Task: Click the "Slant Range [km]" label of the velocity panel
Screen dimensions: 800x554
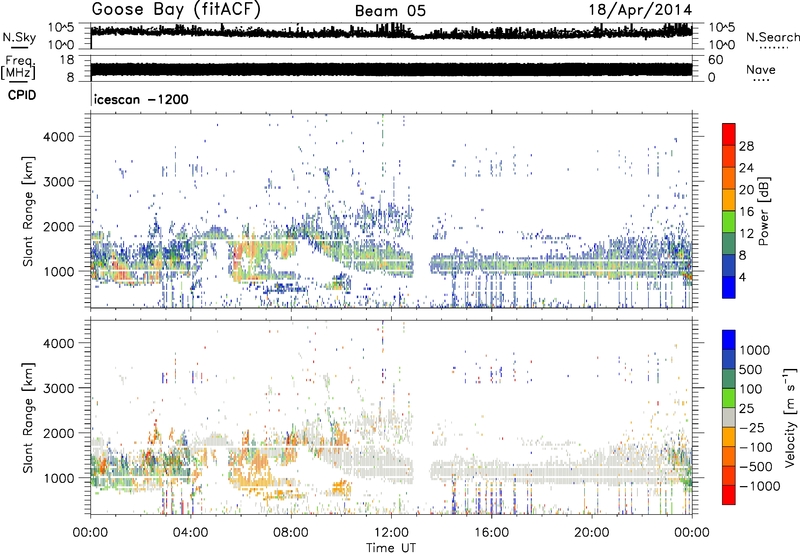Action: click(29, 417)
